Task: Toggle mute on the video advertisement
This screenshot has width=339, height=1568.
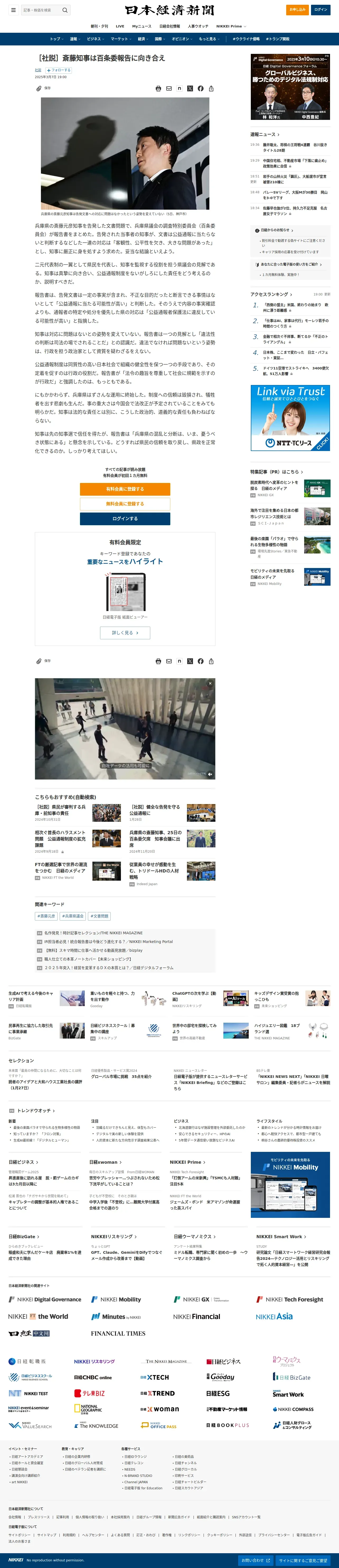Action: [x=210, y=774]
